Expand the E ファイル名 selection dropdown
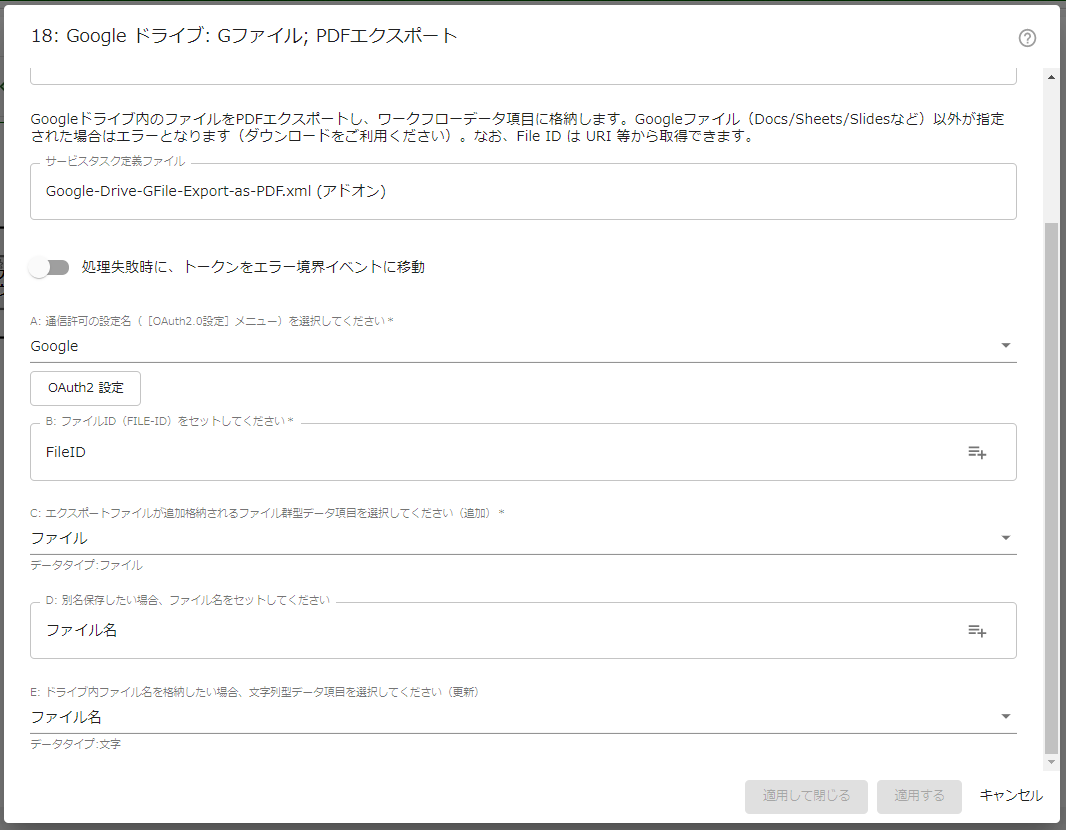The height and width of the screenshot is (830, 1066). (1006, 716)
